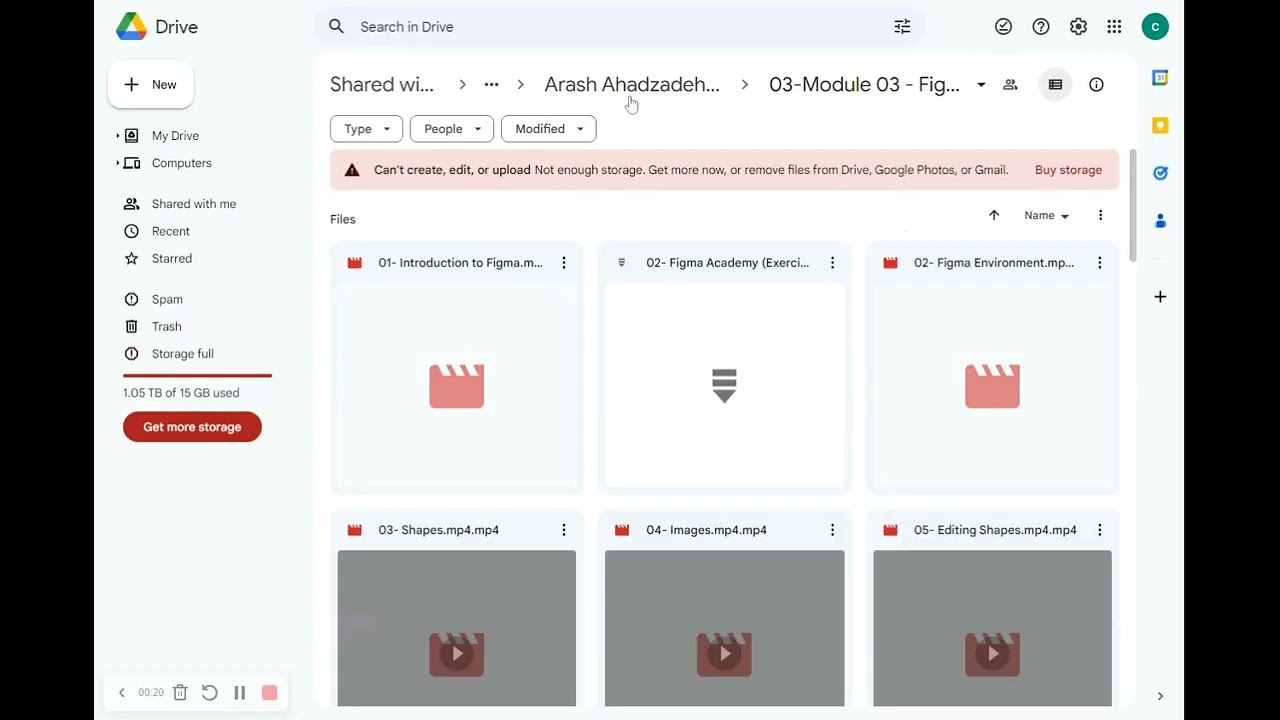Open the folder details info icon
This screenshot has height=720, width=1280.
[1096, 85]
